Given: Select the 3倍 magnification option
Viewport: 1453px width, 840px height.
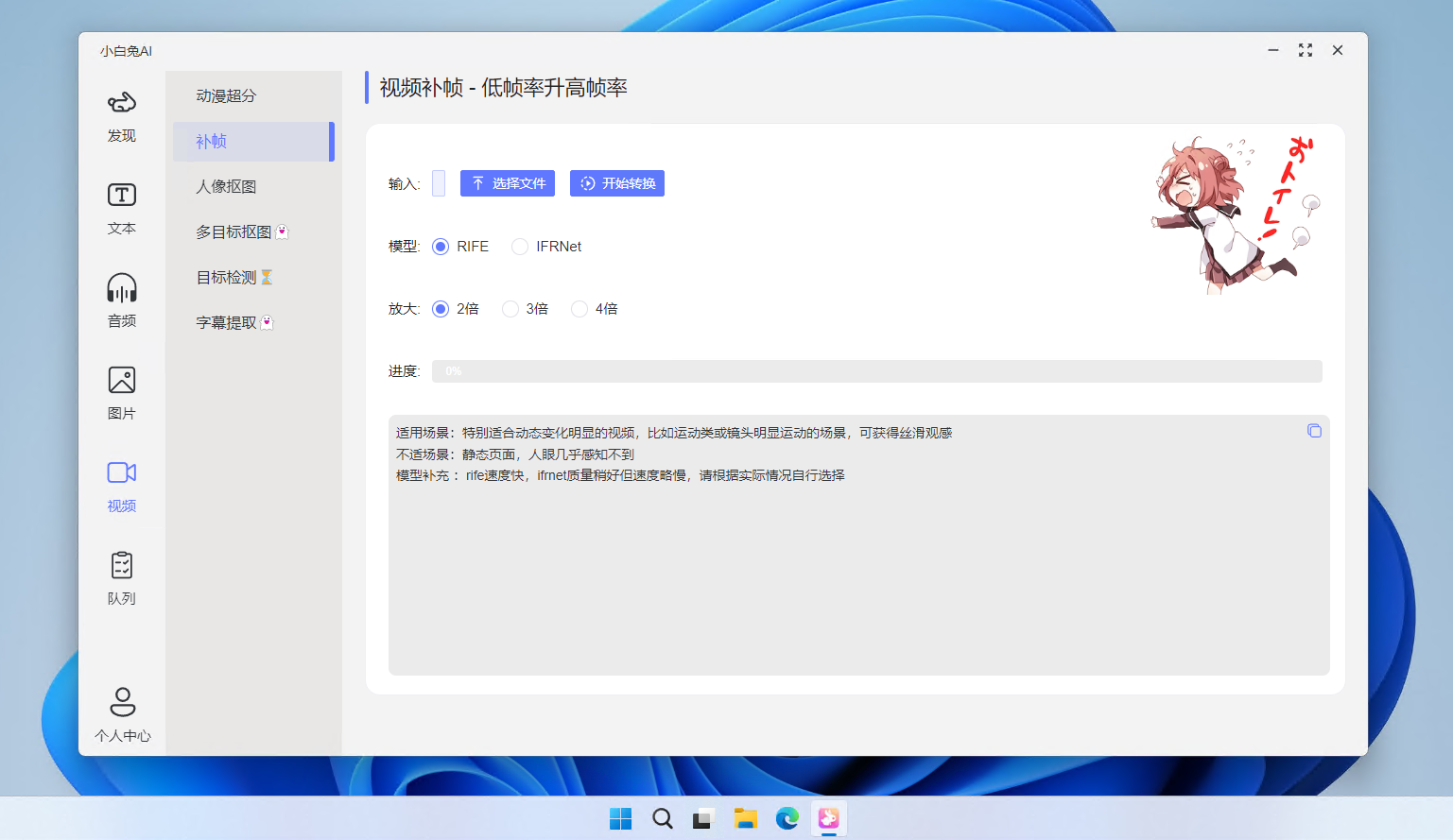Looking at the screenshot, I should coord(510,308).
